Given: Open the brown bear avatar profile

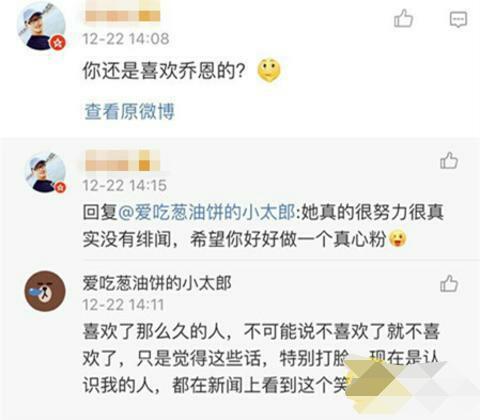Looking at the screenshot, I should 45,291.
